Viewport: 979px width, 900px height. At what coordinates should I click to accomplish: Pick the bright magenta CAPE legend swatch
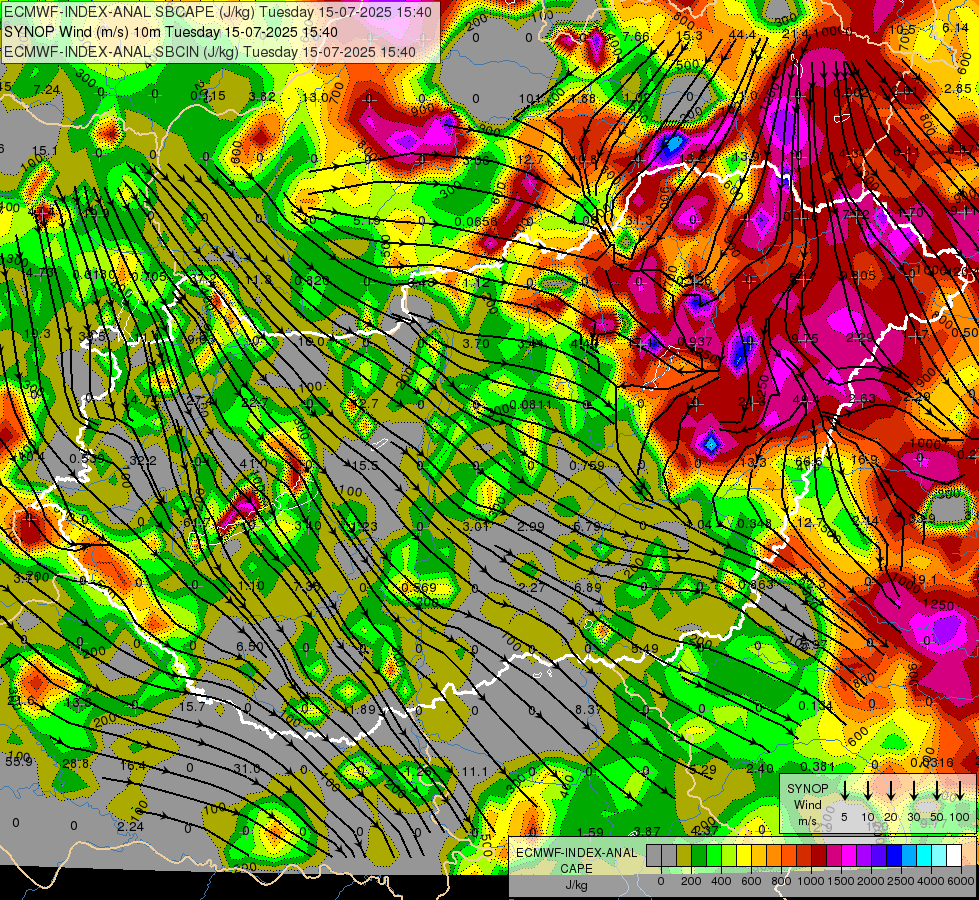click(x=850, y=855)
